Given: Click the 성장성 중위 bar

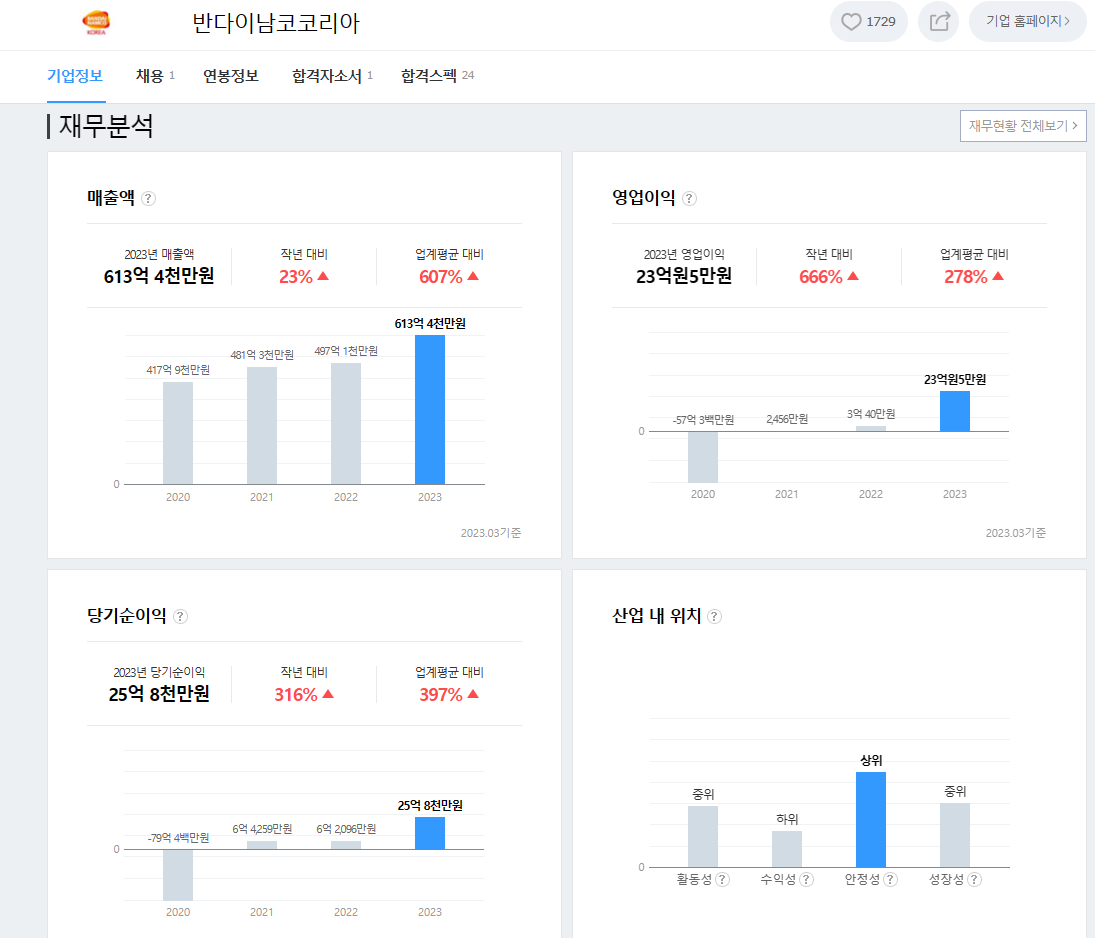Looking at the screenshot, I should click(x=955, y=835).
